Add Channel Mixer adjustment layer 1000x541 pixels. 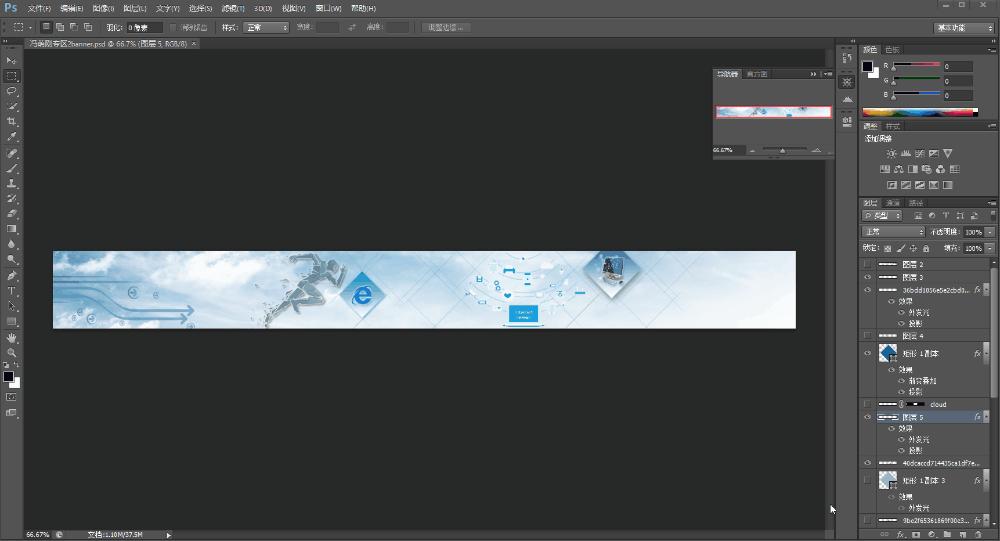pyautogui.click(x=941, y=170)
